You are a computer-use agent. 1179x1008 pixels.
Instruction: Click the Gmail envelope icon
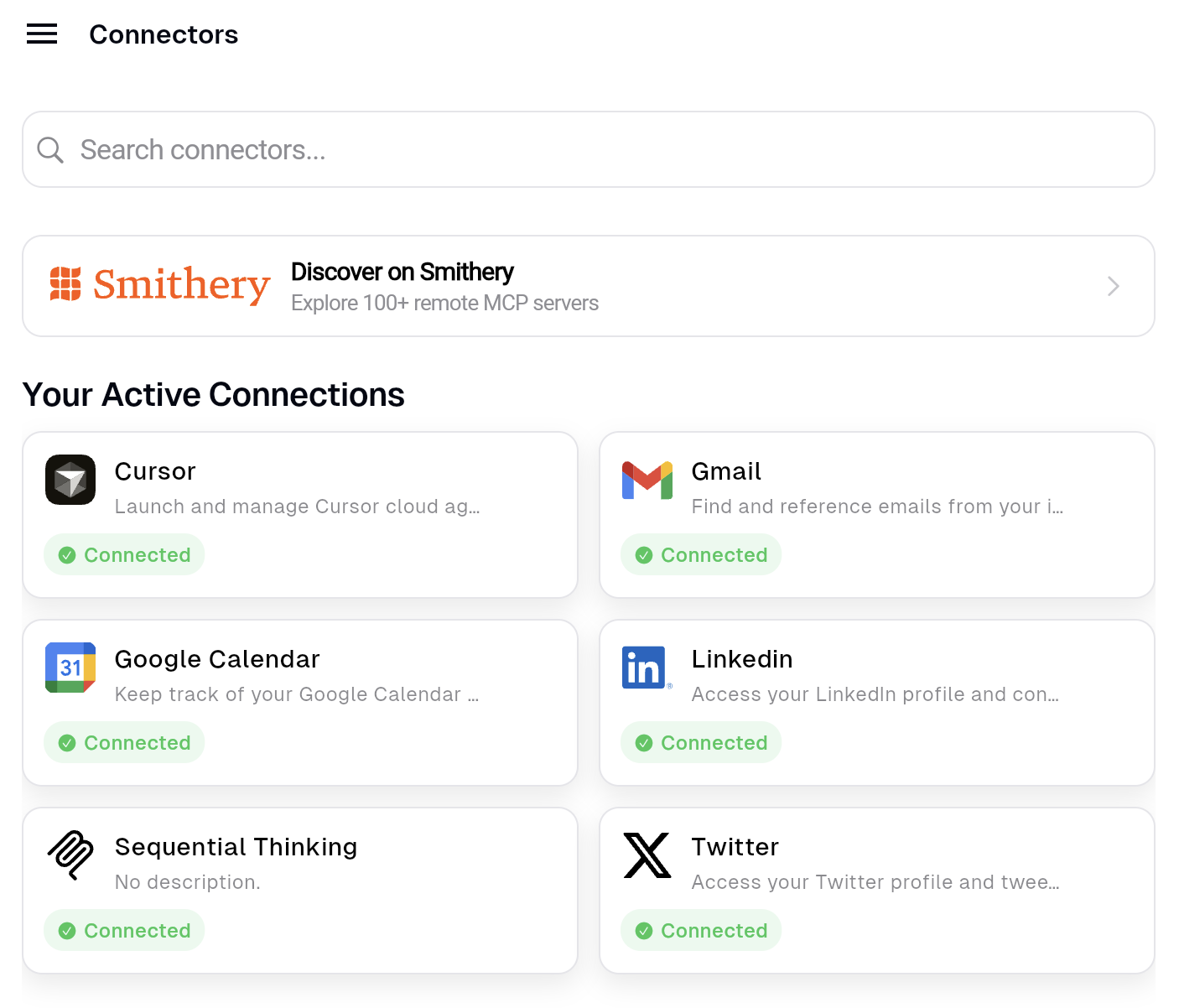click(647, 481)
